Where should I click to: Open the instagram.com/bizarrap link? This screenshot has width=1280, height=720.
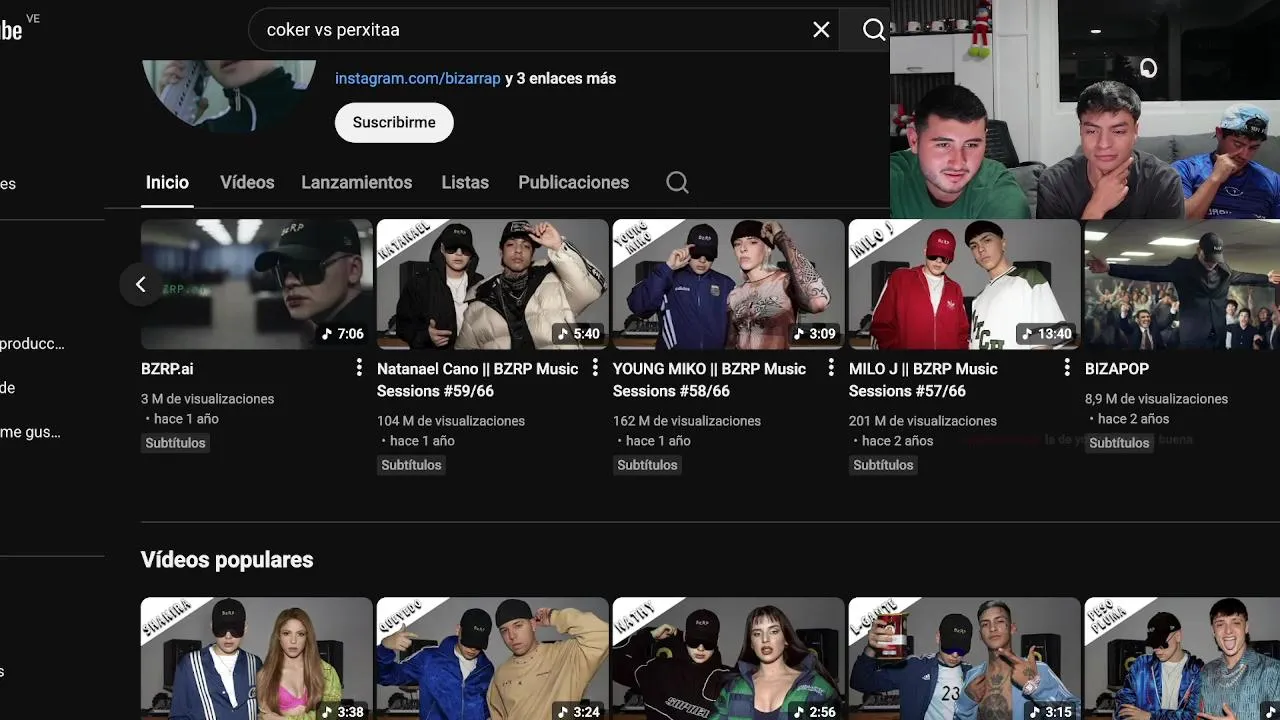tap(418, 78)
